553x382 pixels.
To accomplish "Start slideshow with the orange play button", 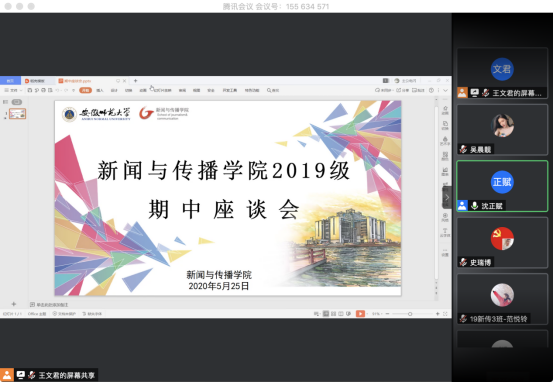I will 360,314.
